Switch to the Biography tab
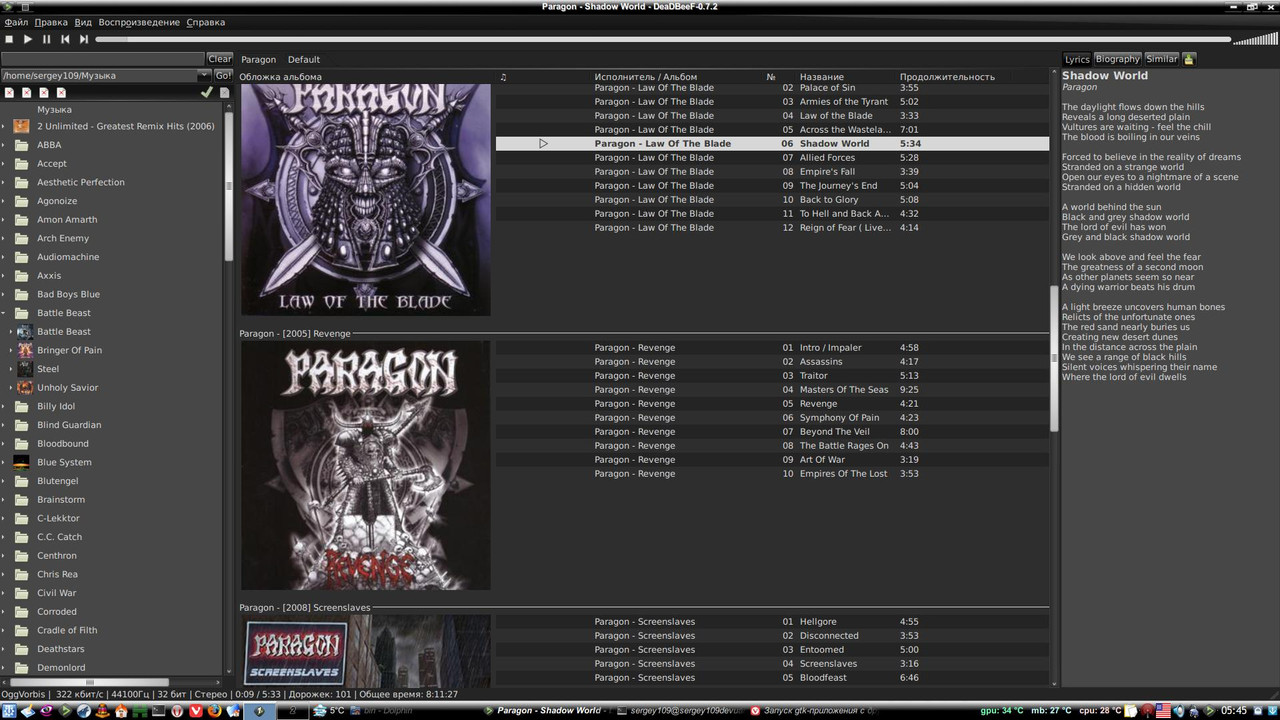The width and height of the screenshot is (1280, 720). [x=1117, y=59]
